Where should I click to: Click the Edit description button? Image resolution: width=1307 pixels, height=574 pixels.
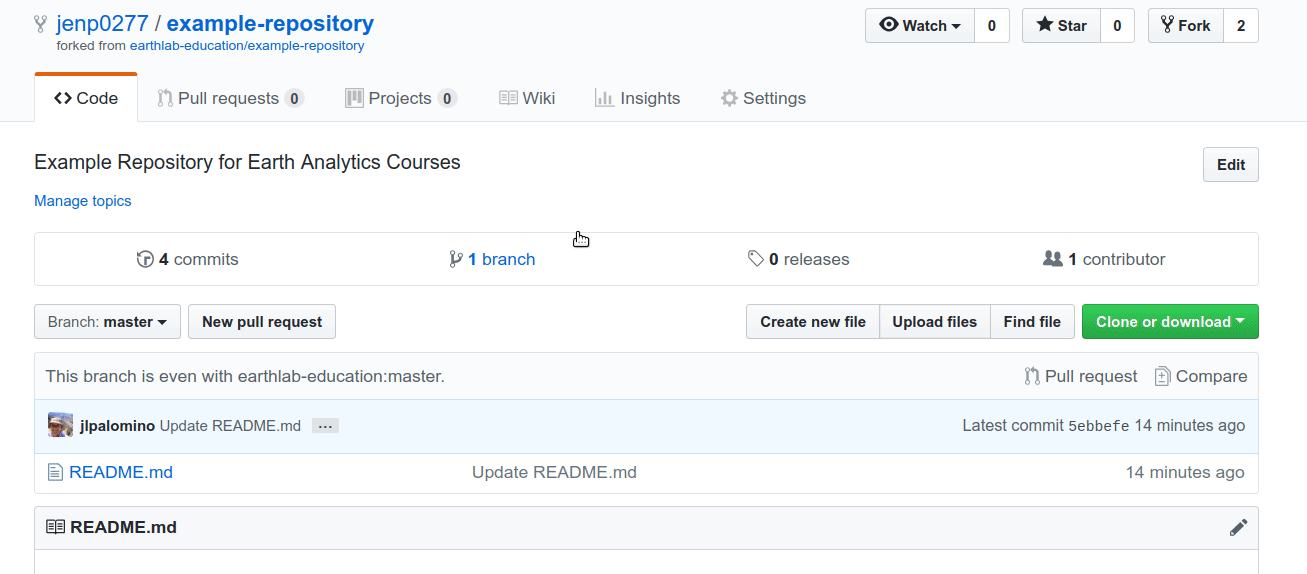(x=1231, y=165)
